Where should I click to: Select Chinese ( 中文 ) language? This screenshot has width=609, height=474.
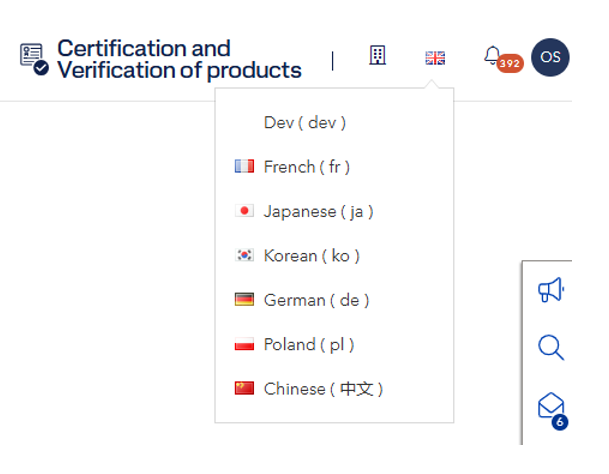(x=323, y=388)
